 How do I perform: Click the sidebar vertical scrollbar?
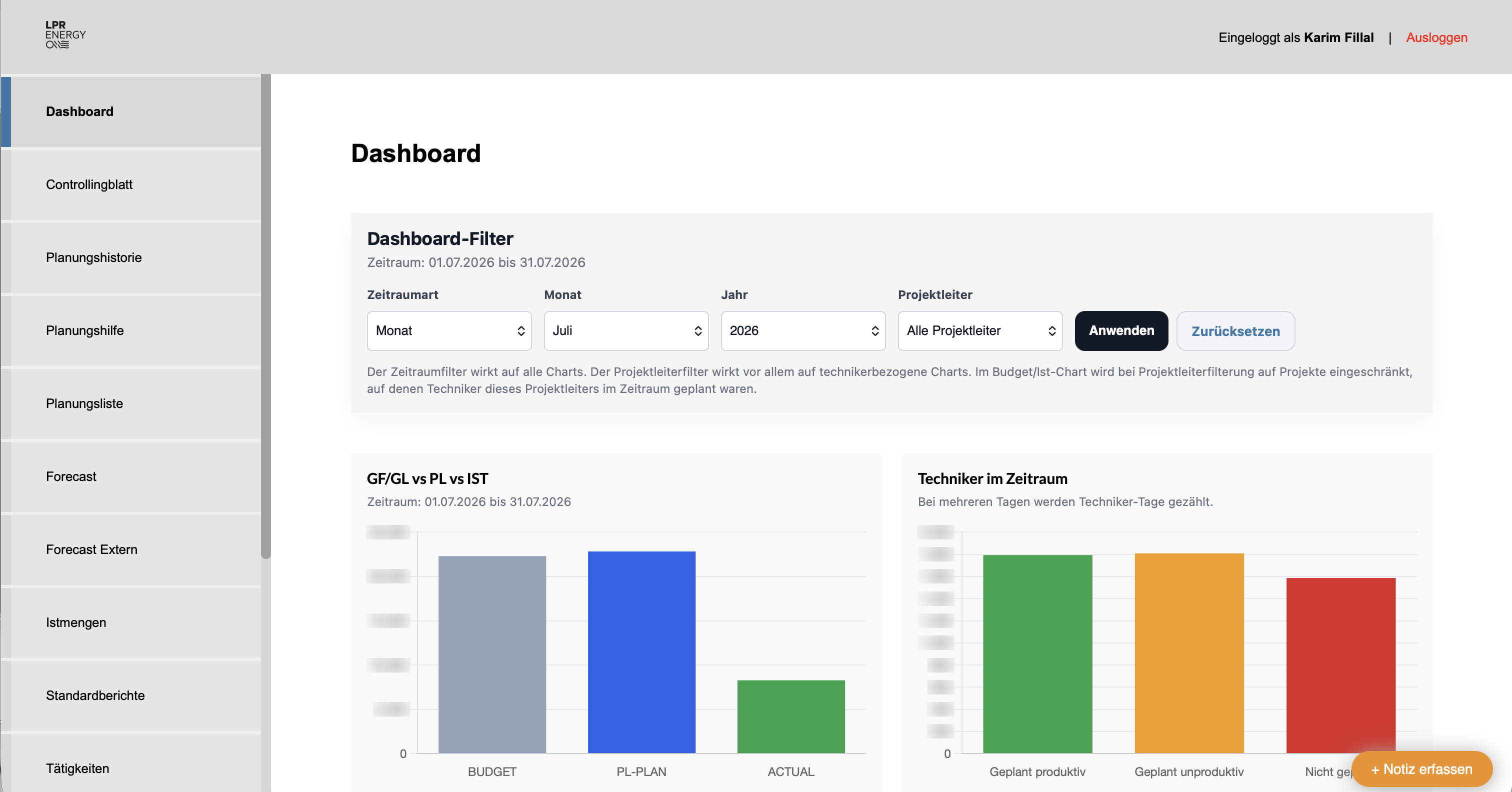click(x=266, y=317)
